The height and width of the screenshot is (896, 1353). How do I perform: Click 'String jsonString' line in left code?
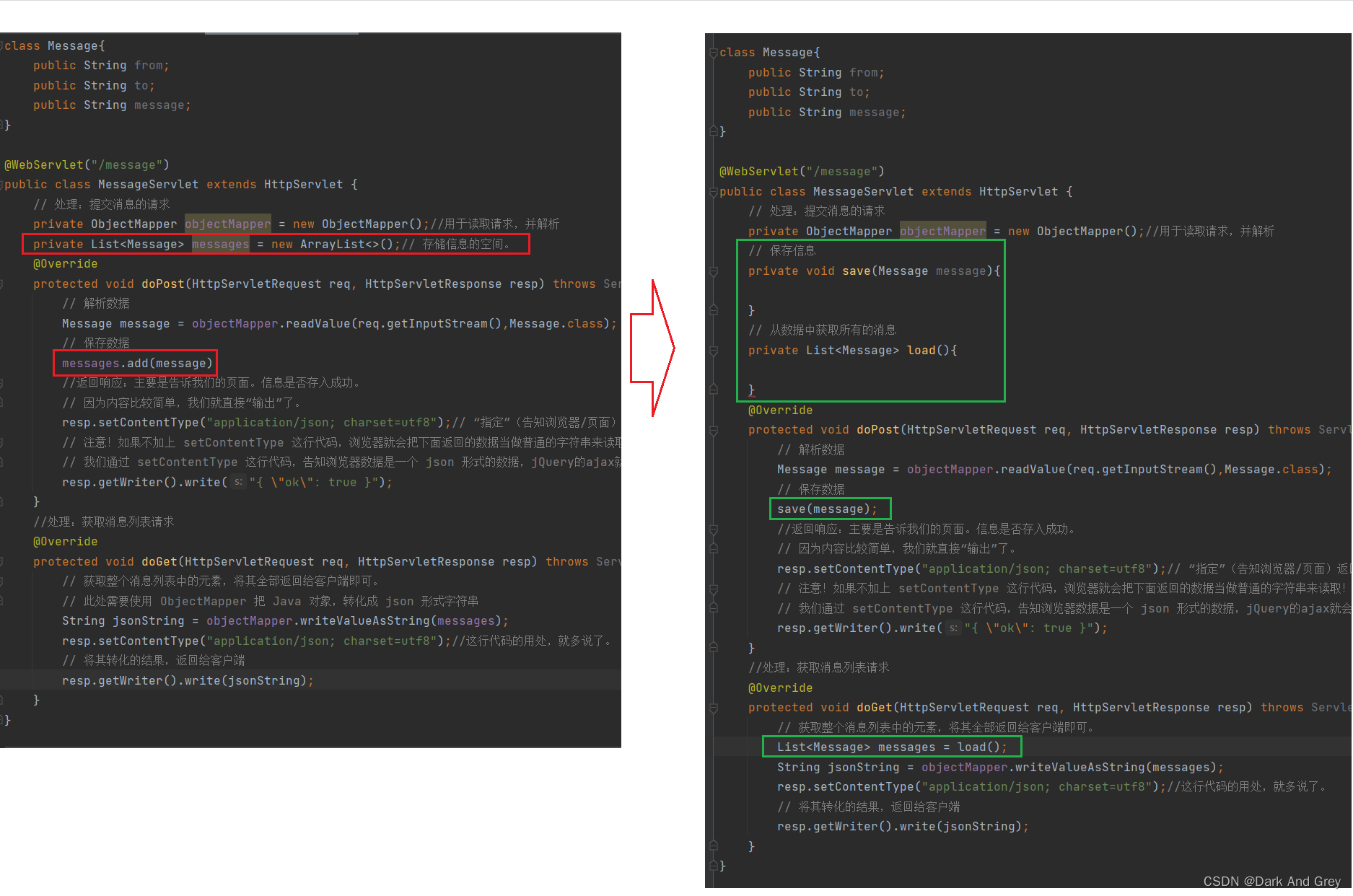pos(285,621)
